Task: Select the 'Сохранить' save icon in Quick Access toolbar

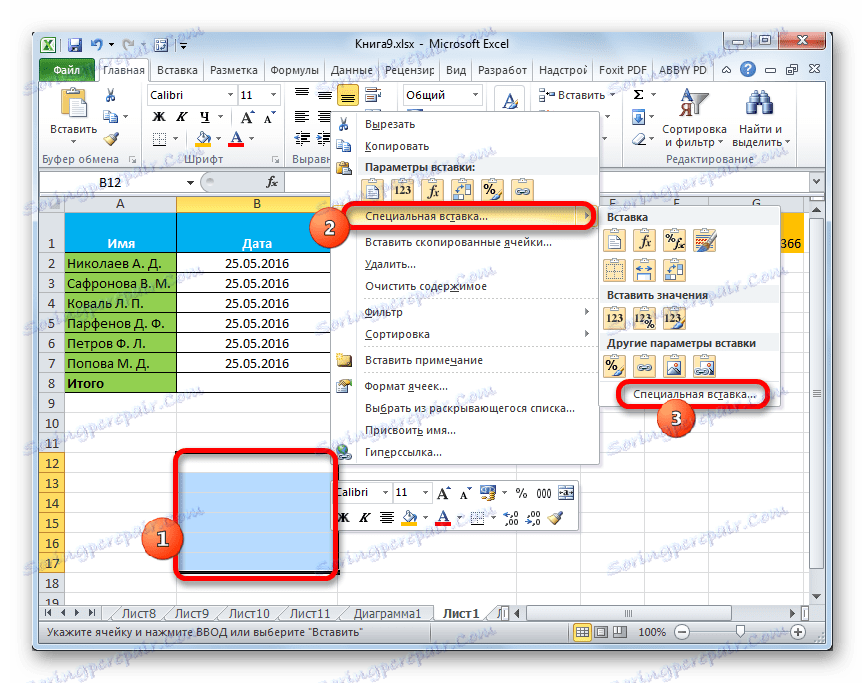Action: pos(74,44)
